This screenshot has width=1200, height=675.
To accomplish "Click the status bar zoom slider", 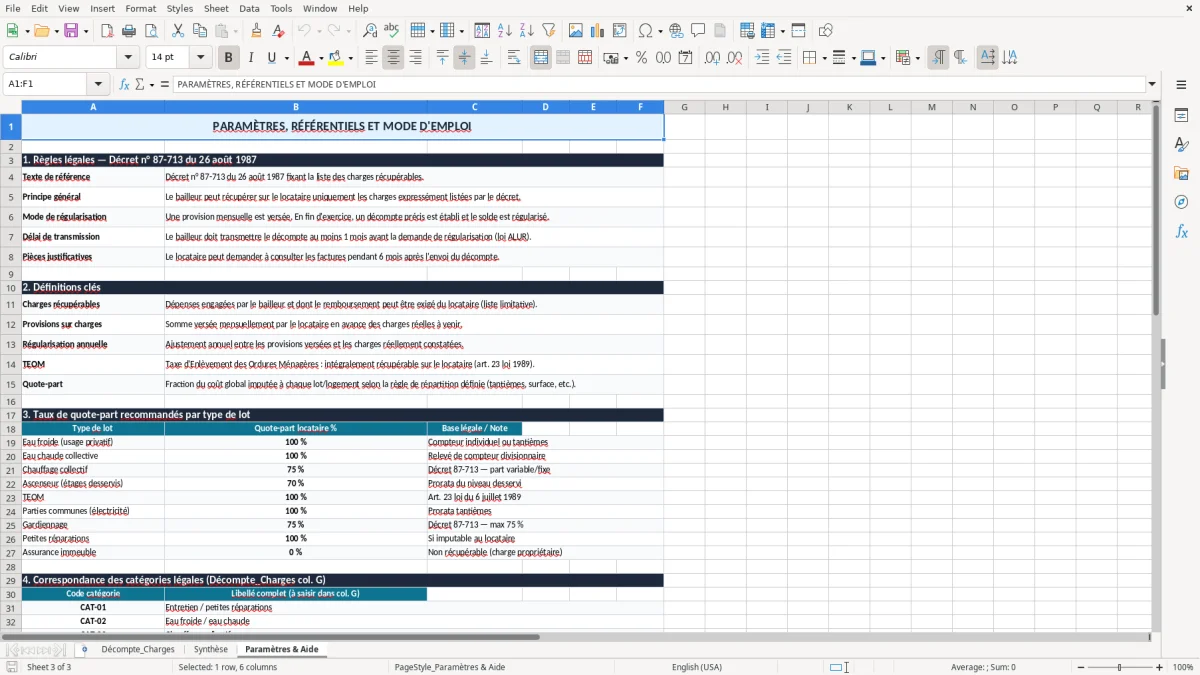I will pyautogui.click(x=1119, y=667).
